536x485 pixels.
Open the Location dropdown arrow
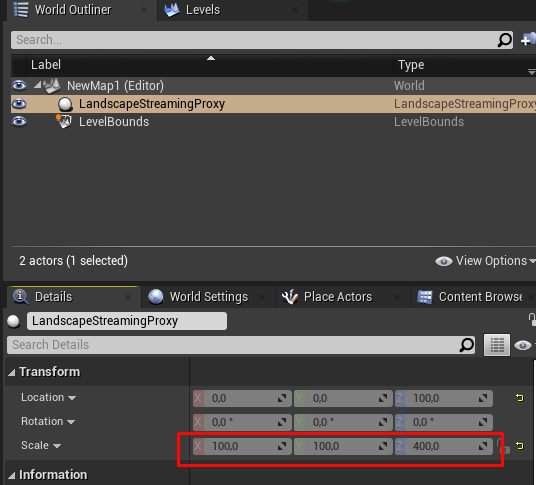[72, 398]
